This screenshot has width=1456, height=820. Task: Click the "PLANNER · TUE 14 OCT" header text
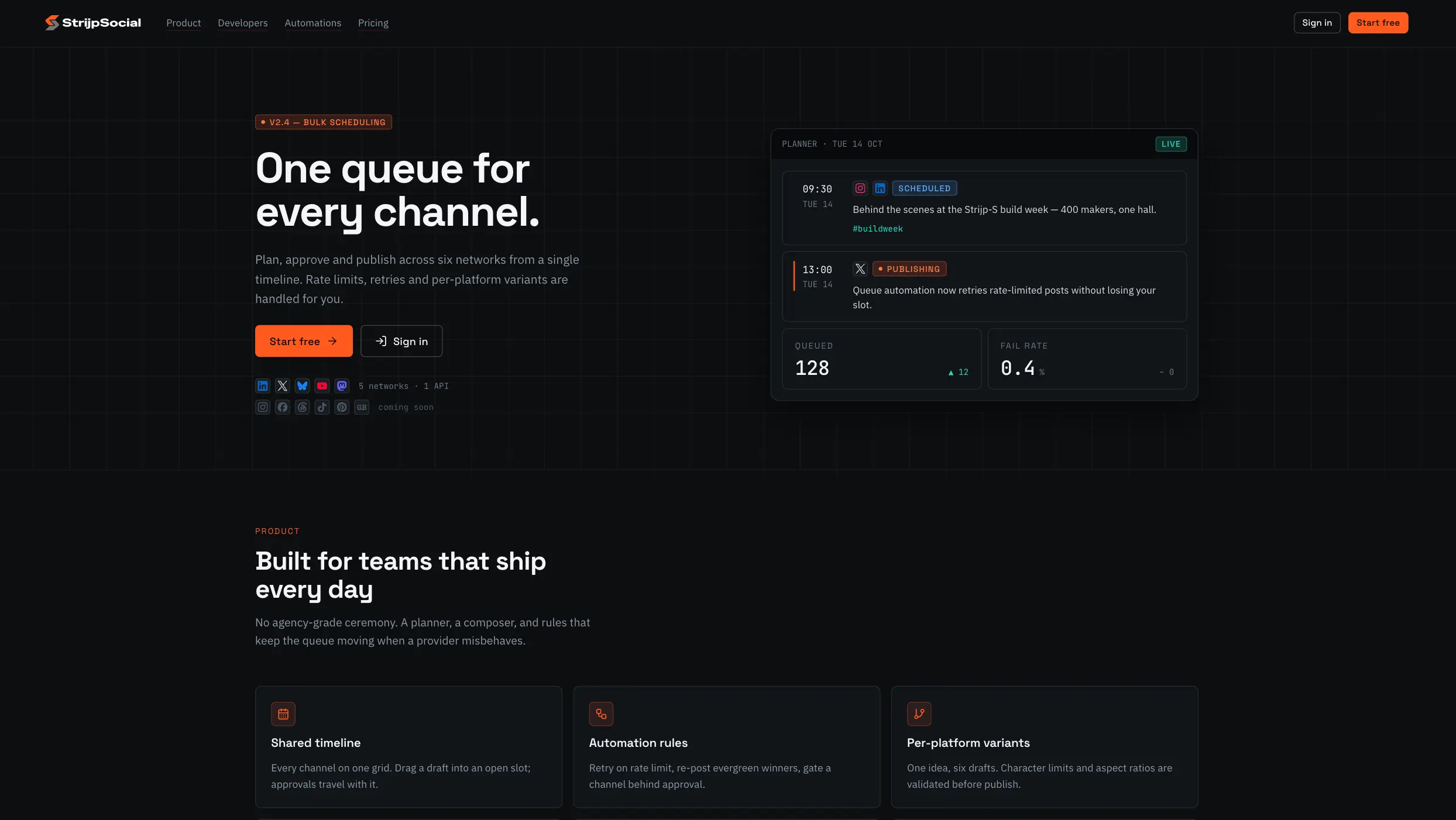pyautogui.click(x=832, y=144)
